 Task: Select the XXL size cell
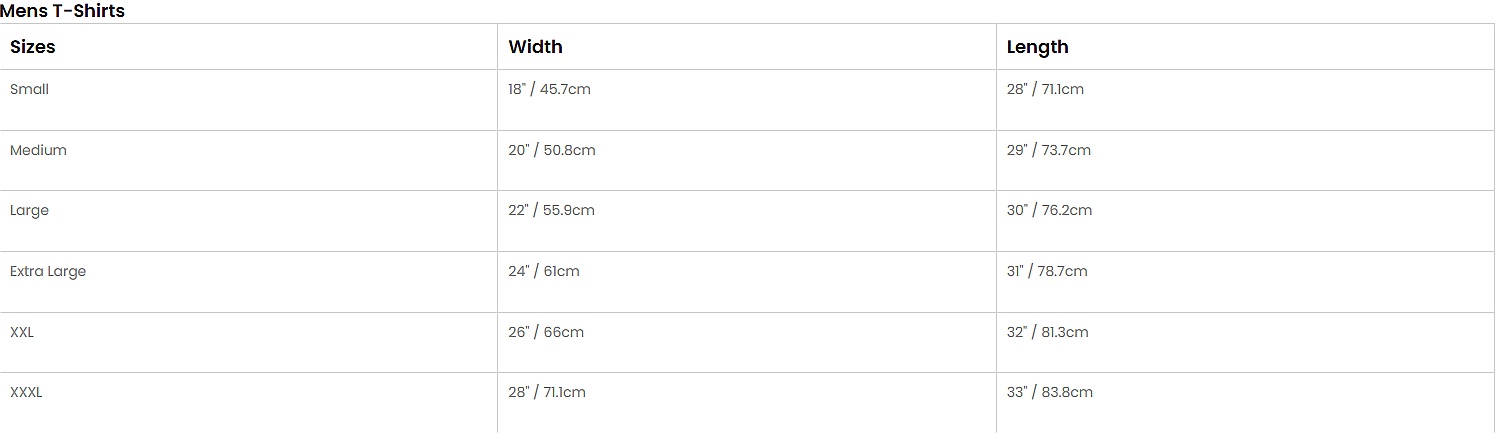pos(22,332)
